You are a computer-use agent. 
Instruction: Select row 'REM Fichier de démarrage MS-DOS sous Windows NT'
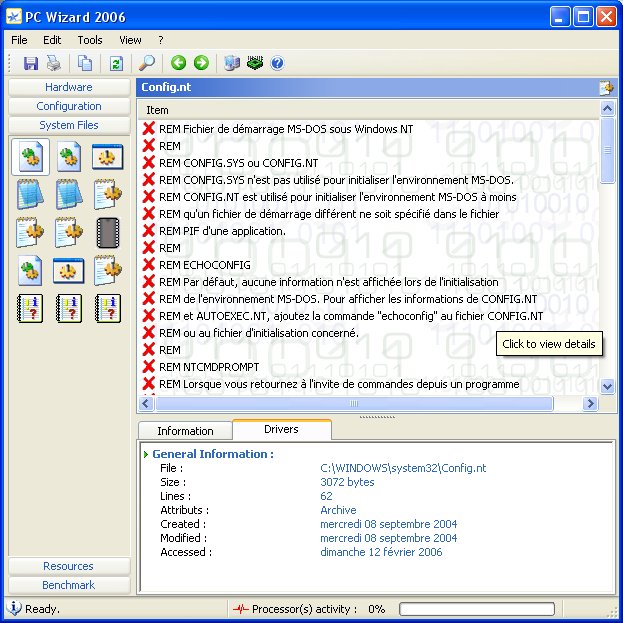tap(369, 129)
